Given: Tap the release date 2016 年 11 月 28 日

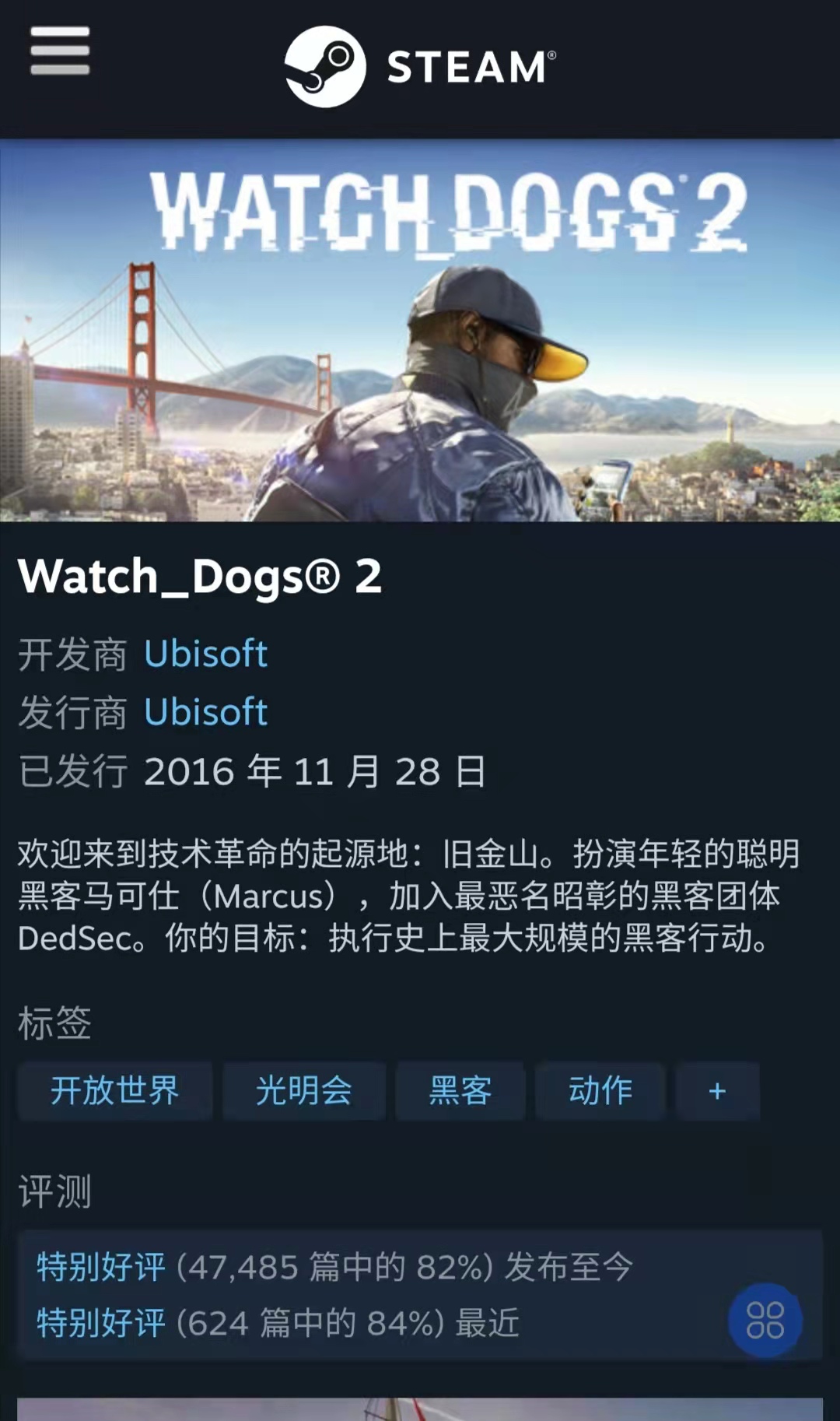Looking at the screenshot, I should pyautogui.click(x=315, y=771).
